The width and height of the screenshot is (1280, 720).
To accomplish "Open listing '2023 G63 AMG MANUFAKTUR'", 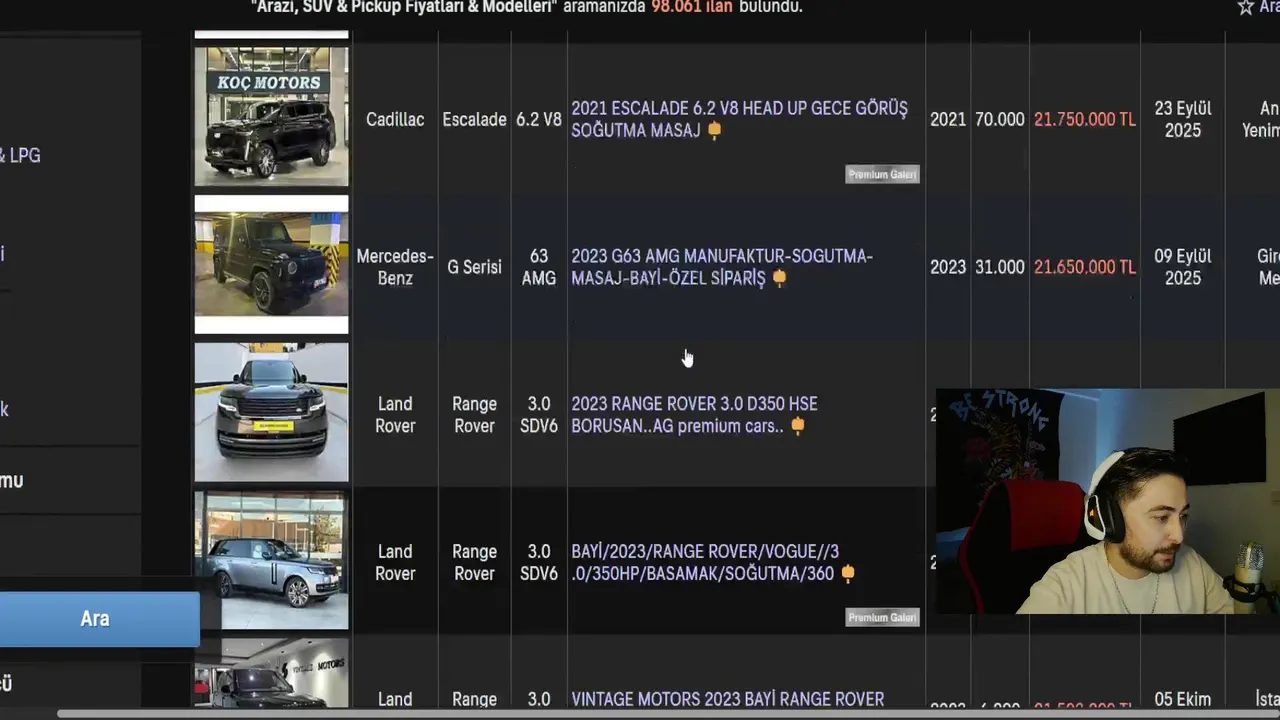I will click(x=722, y=267).
